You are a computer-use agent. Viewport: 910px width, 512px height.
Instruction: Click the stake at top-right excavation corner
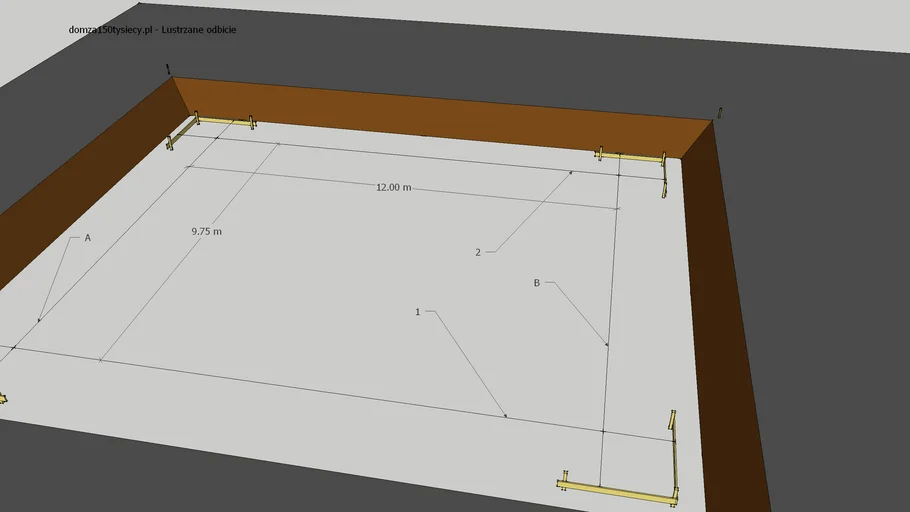pos(721,113)
